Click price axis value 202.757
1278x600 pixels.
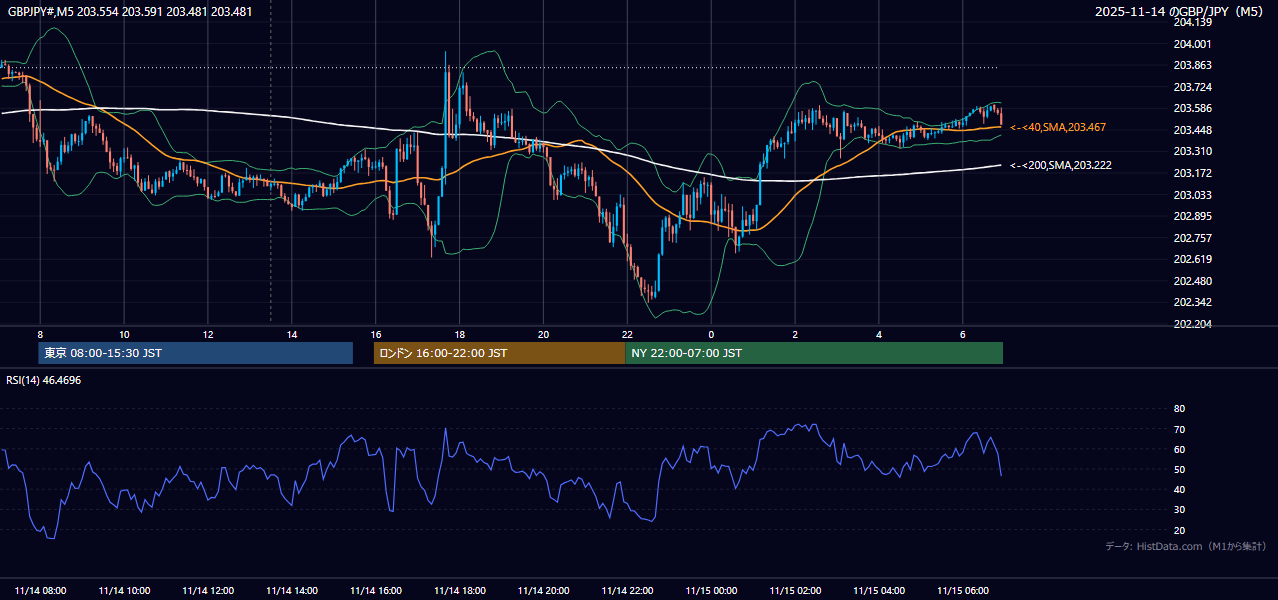(x=1192, y=238)
